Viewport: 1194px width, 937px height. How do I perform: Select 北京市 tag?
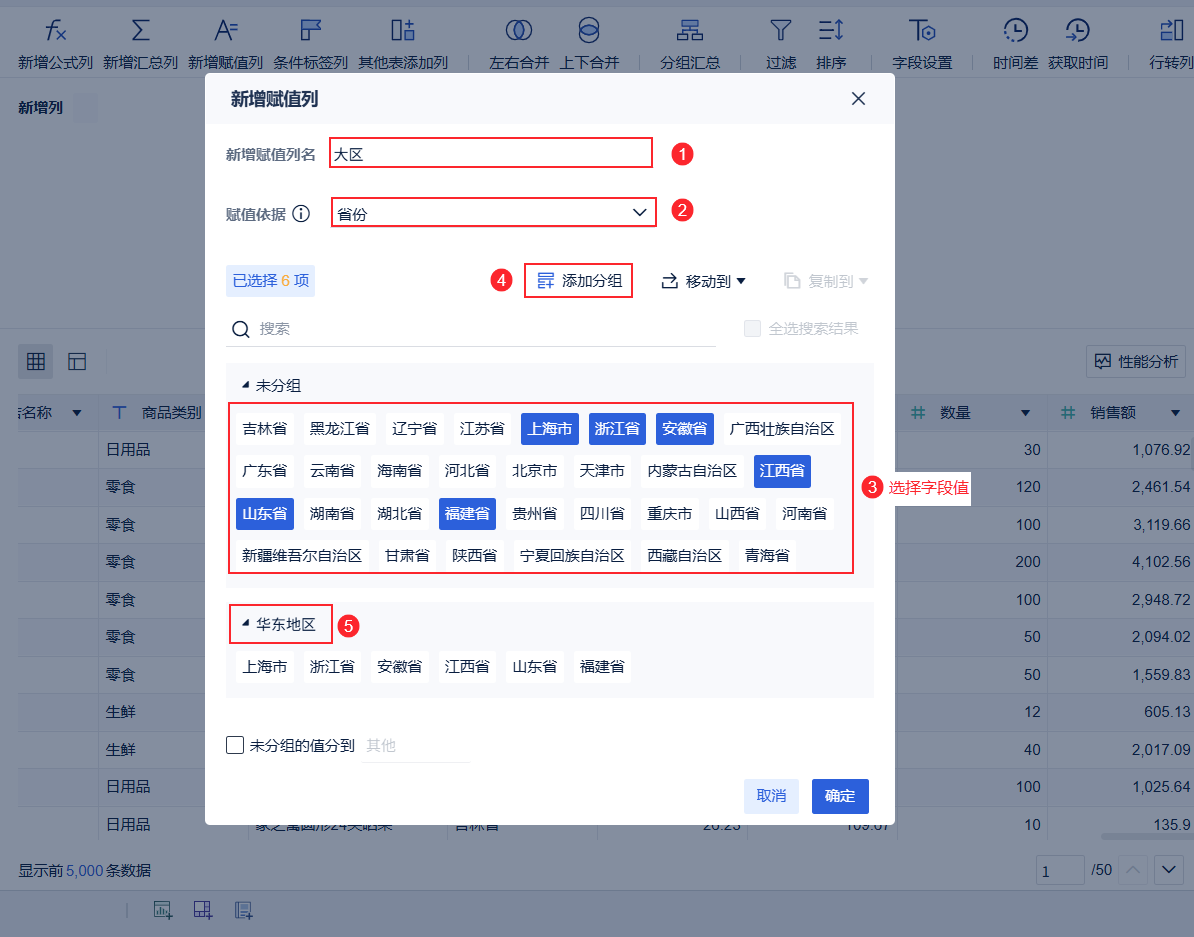pos(535,471)
